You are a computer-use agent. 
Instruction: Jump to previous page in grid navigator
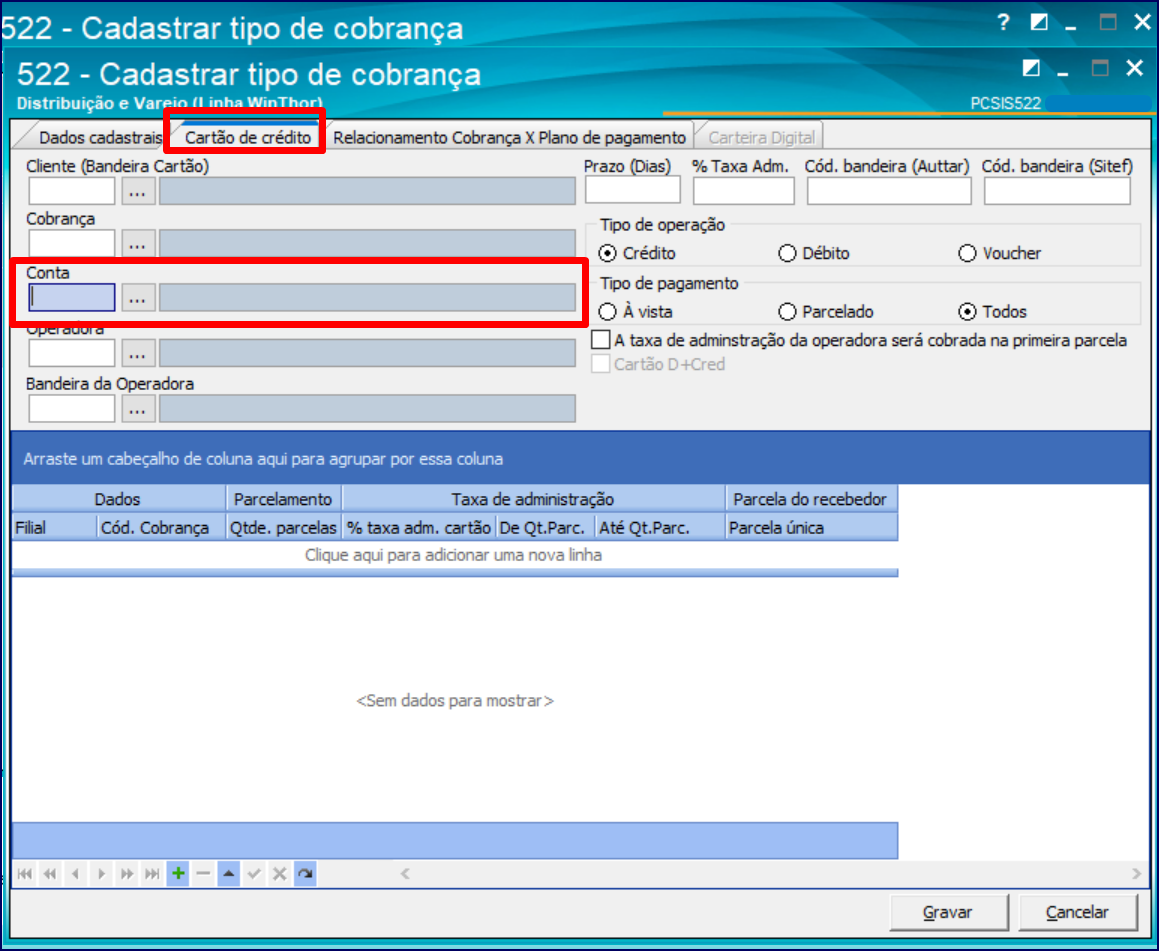[50, 874]
